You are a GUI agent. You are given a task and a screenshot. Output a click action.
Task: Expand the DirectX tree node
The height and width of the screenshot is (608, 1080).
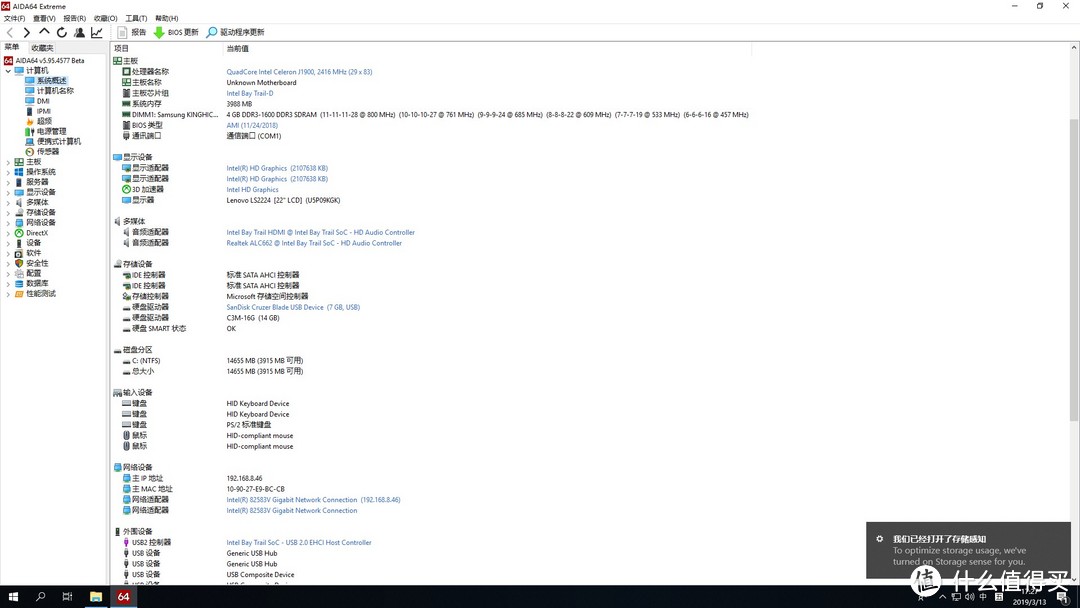pyautogui.click(x=8, y=233)
